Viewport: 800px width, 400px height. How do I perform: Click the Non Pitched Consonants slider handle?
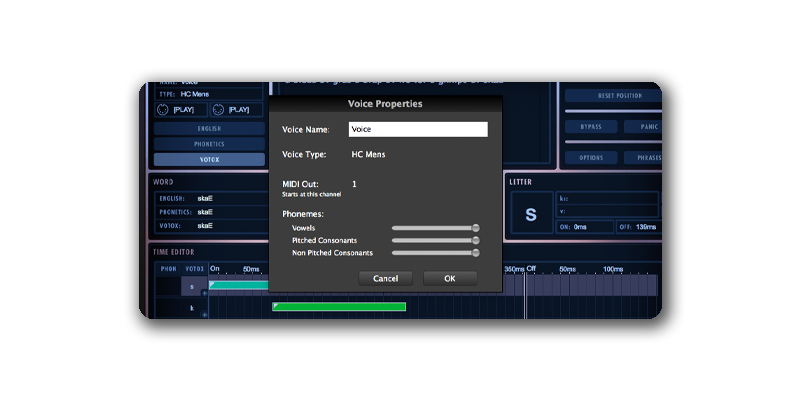pyautogui.click(x=475, y=253)
